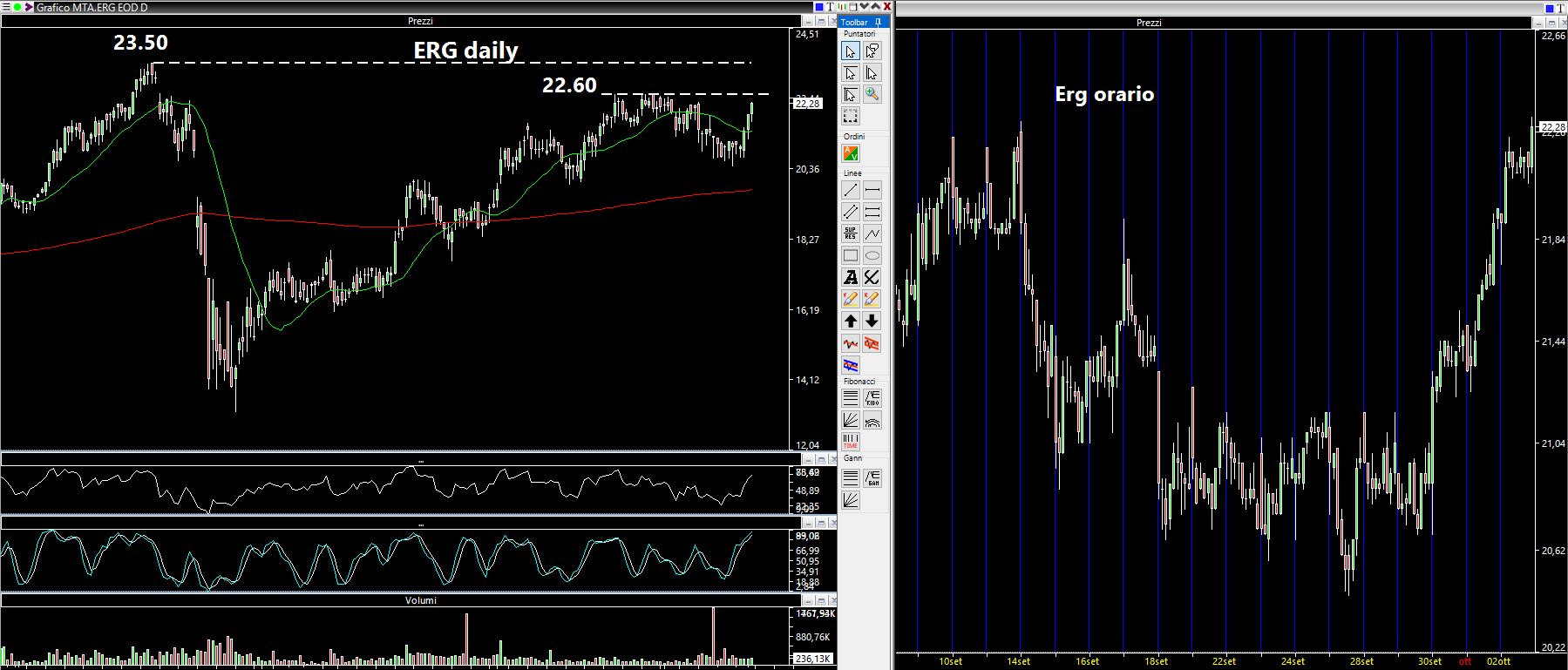Select the ellipse drawing tool

872,255
